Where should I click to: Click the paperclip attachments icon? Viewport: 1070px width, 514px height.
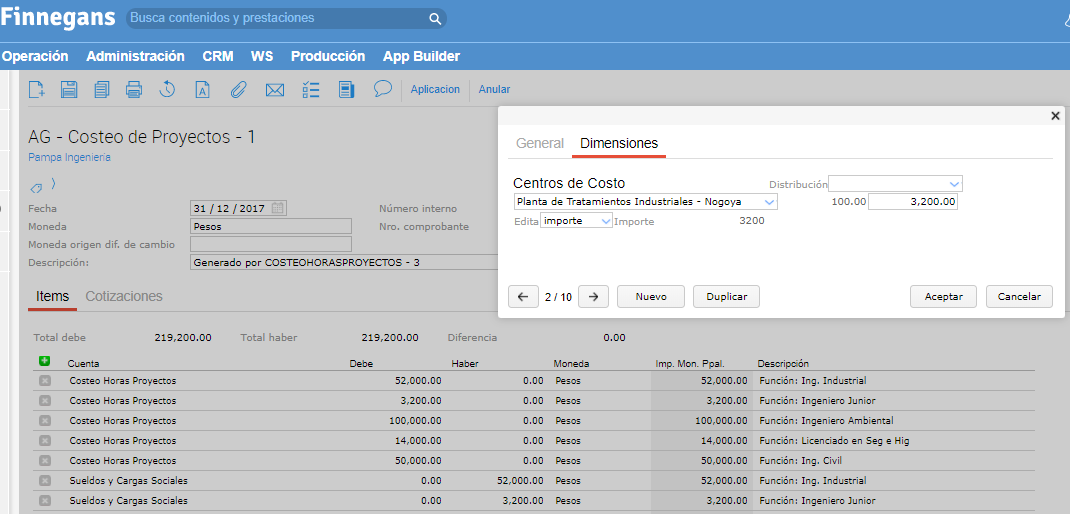point(238,90)
